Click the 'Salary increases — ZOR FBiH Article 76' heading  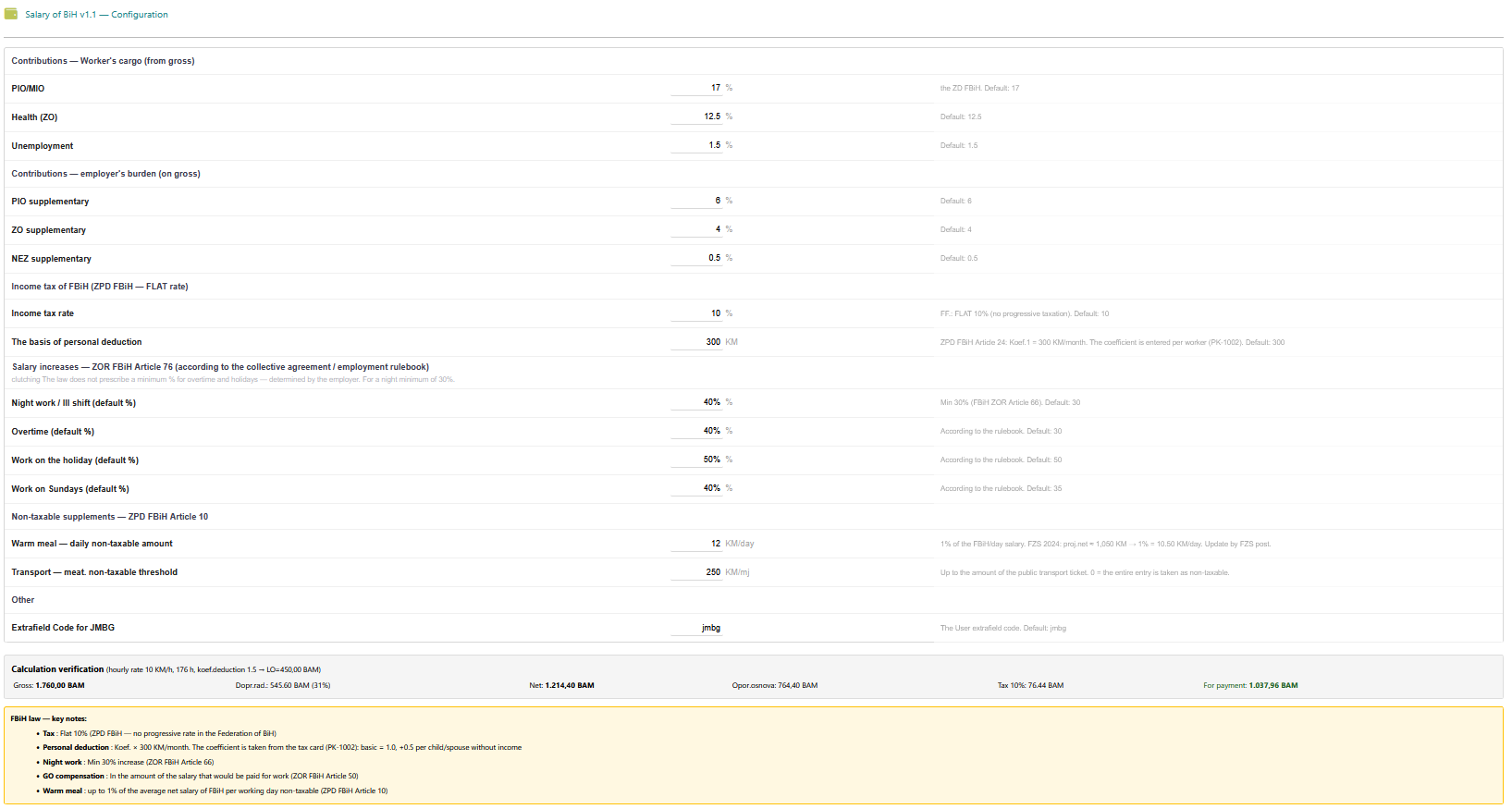tap(220, 367)
